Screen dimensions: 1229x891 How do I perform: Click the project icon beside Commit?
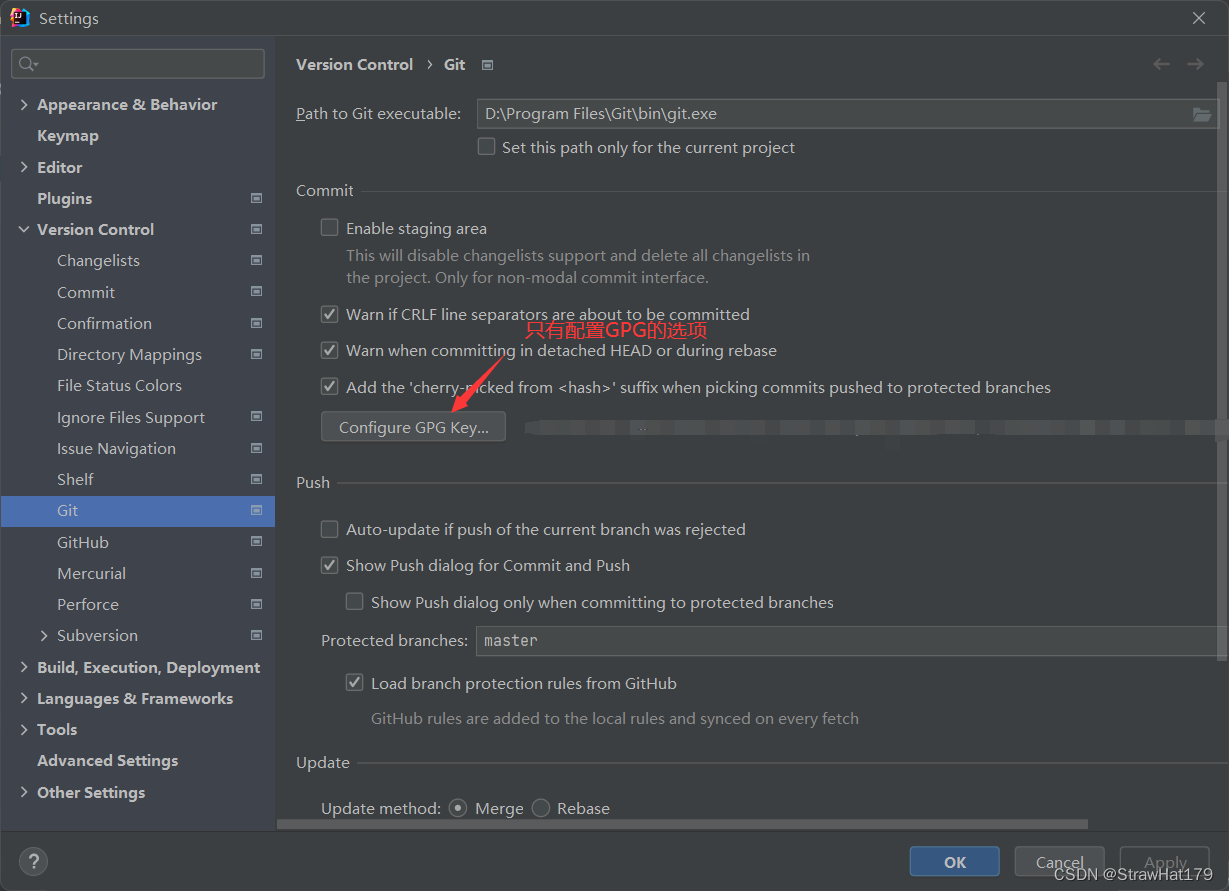point(256,292)
